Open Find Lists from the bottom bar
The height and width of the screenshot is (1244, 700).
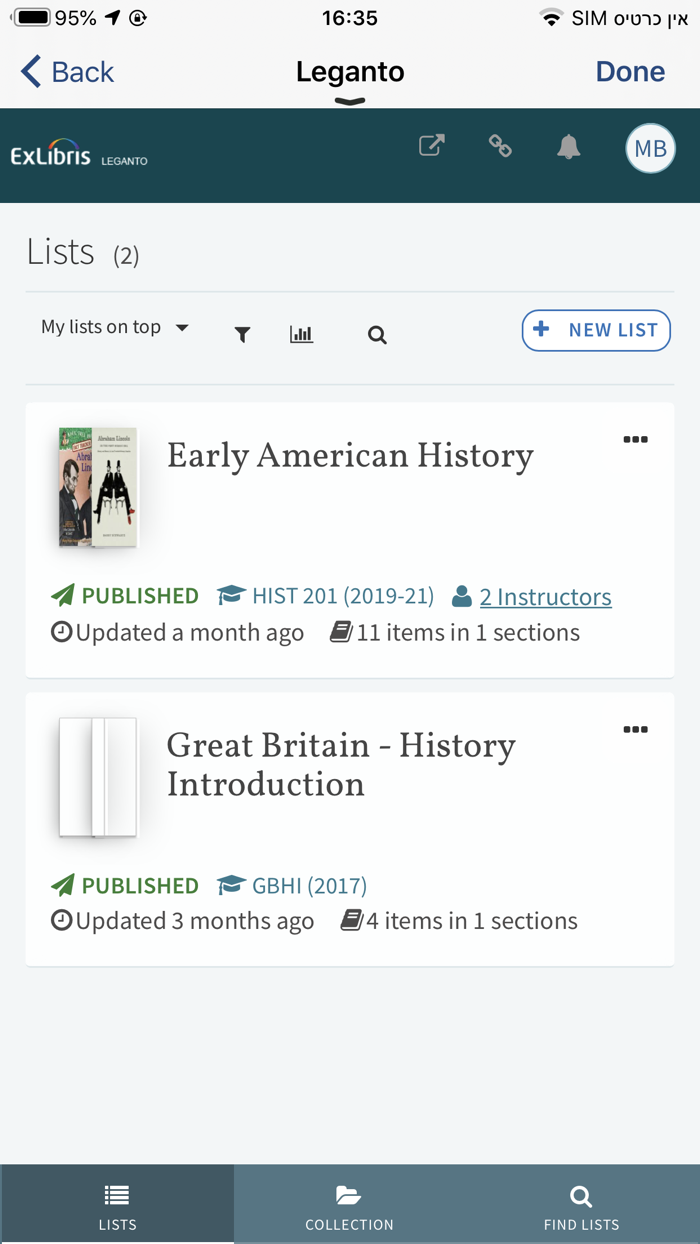pos(581,1203)
